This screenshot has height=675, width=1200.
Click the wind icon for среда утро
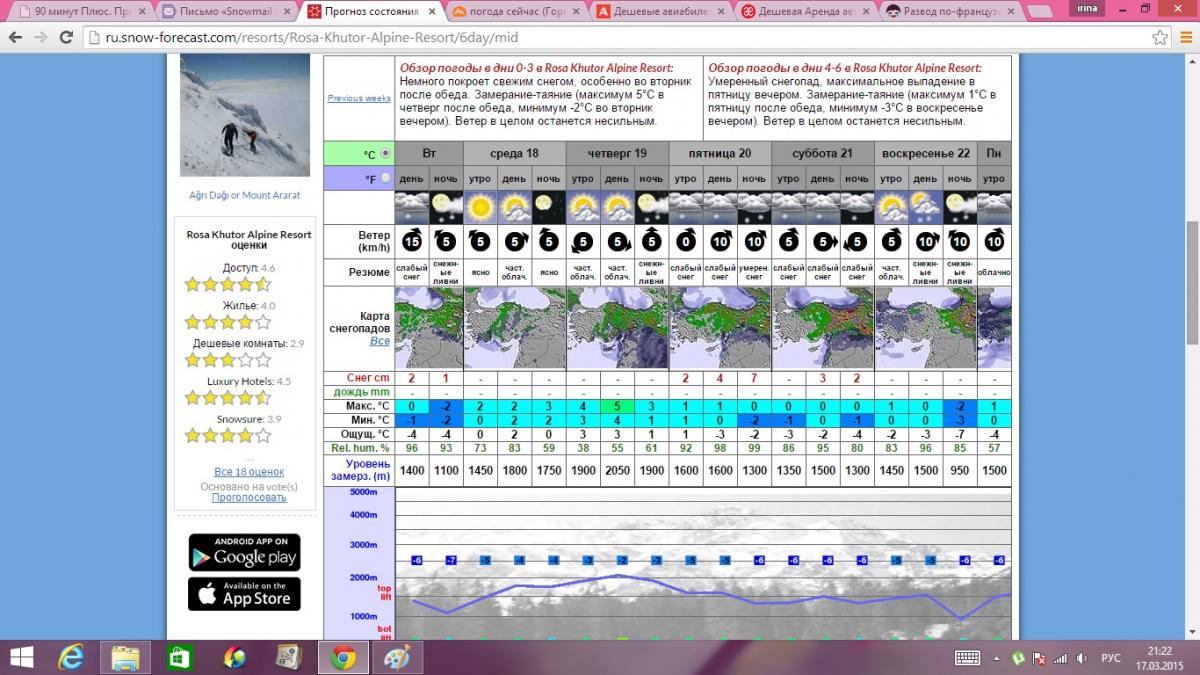click(480, 241)
